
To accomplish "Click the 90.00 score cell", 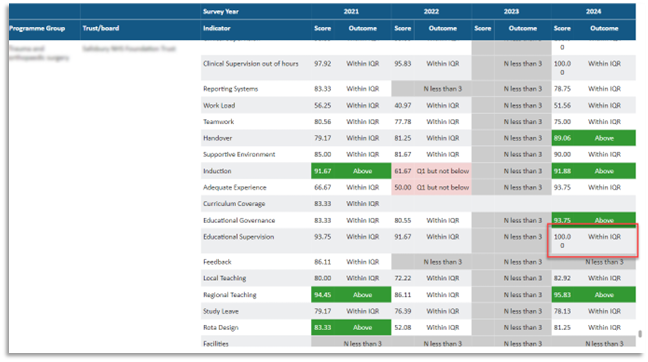I will (x=562, y=155).
